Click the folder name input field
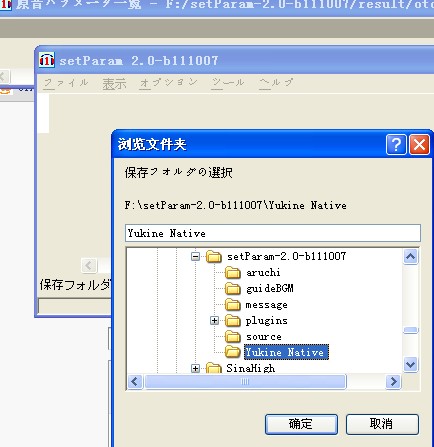Viewport: 434px width, 447px height. [x=273, y=233]
